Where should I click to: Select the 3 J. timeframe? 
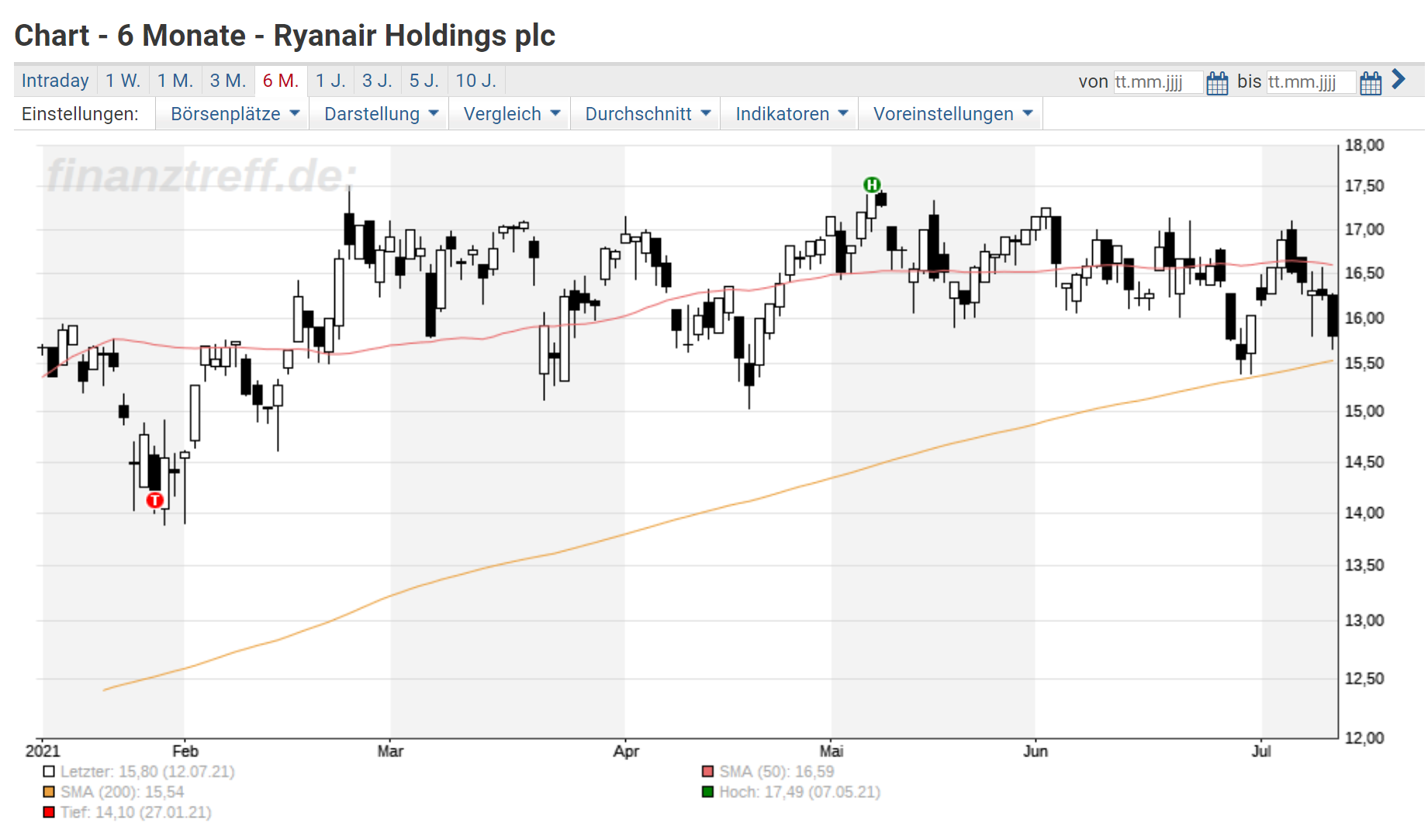[377, 81]
